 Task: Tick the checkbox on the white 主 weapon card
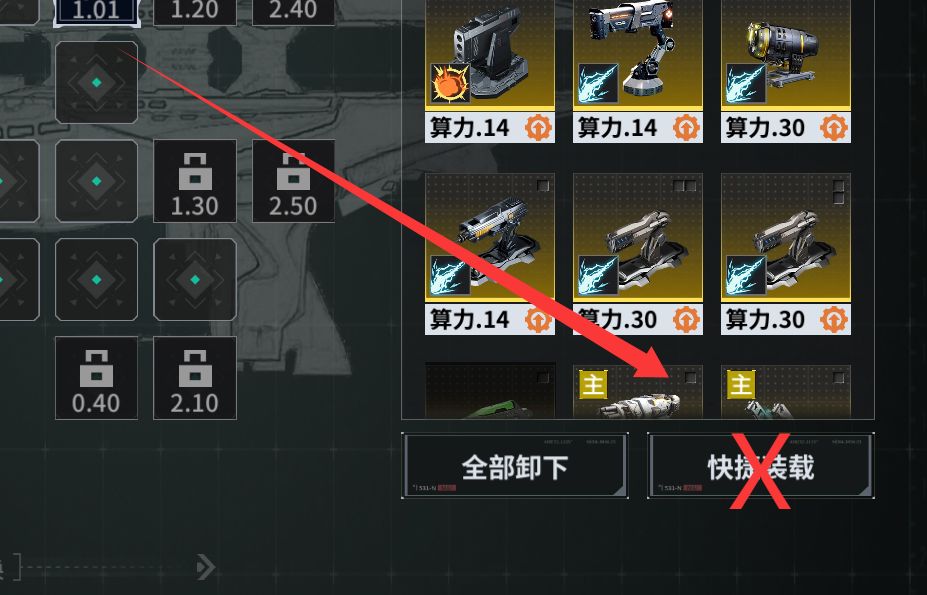(691, 377)
